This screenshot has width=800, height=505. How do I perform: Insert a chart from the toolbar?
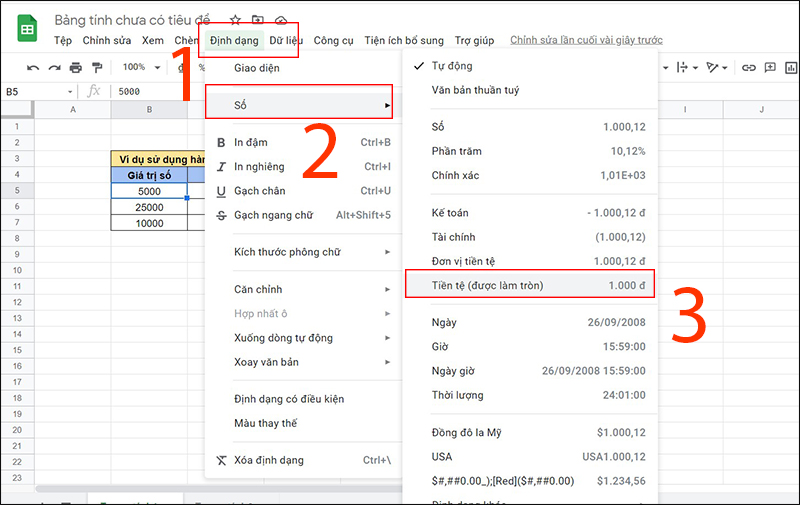click(x=791, y=67)
